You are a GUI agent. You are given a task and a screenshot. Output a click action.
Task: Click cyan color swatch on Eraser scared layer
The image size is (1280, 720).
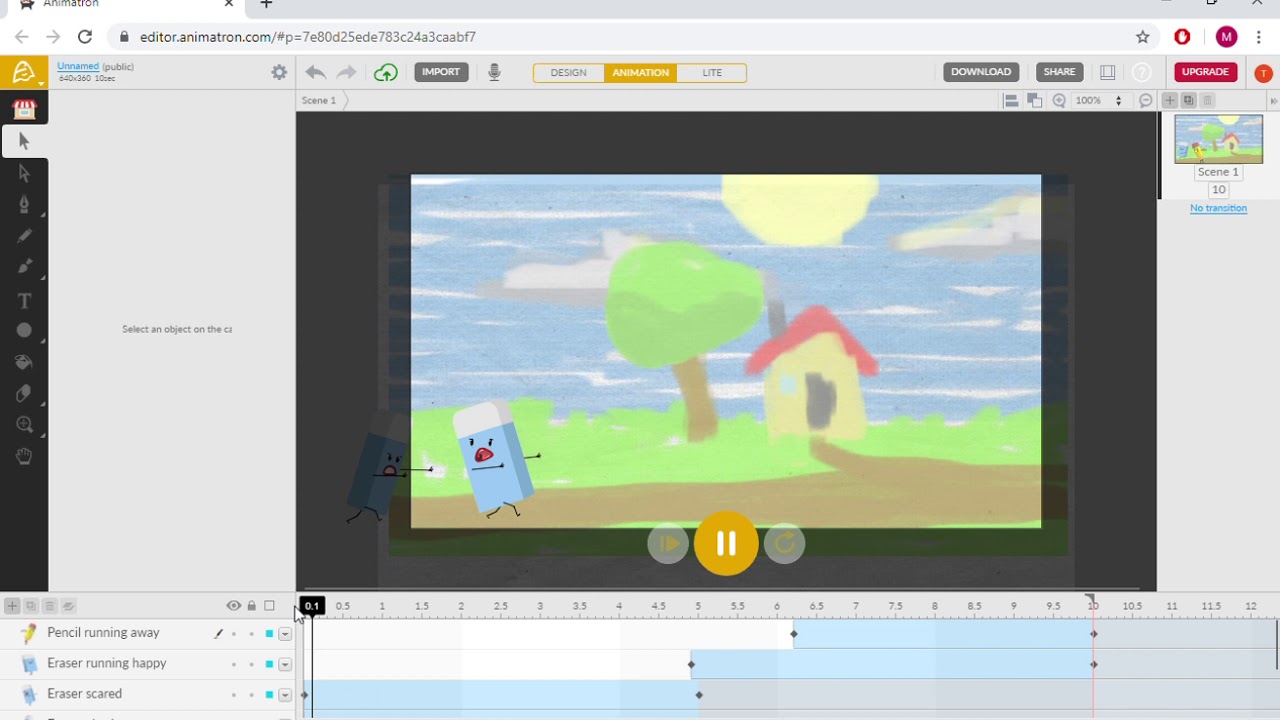tap(269, 695)
